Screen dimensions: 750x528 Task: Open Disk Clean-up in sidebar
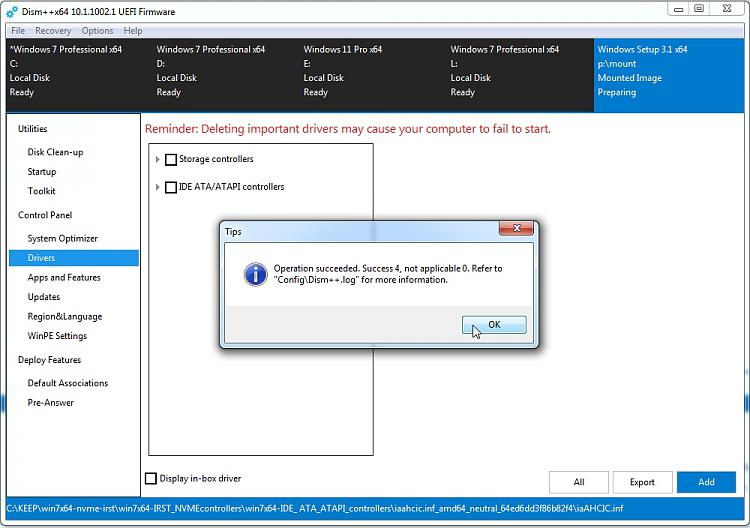click(55, 152)
